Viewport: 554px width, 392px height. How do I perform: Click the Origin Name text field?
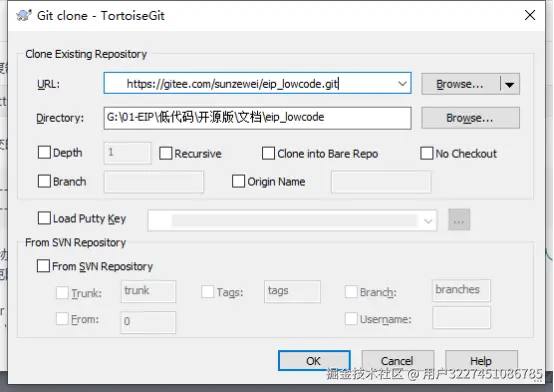(x=381, y=182)
